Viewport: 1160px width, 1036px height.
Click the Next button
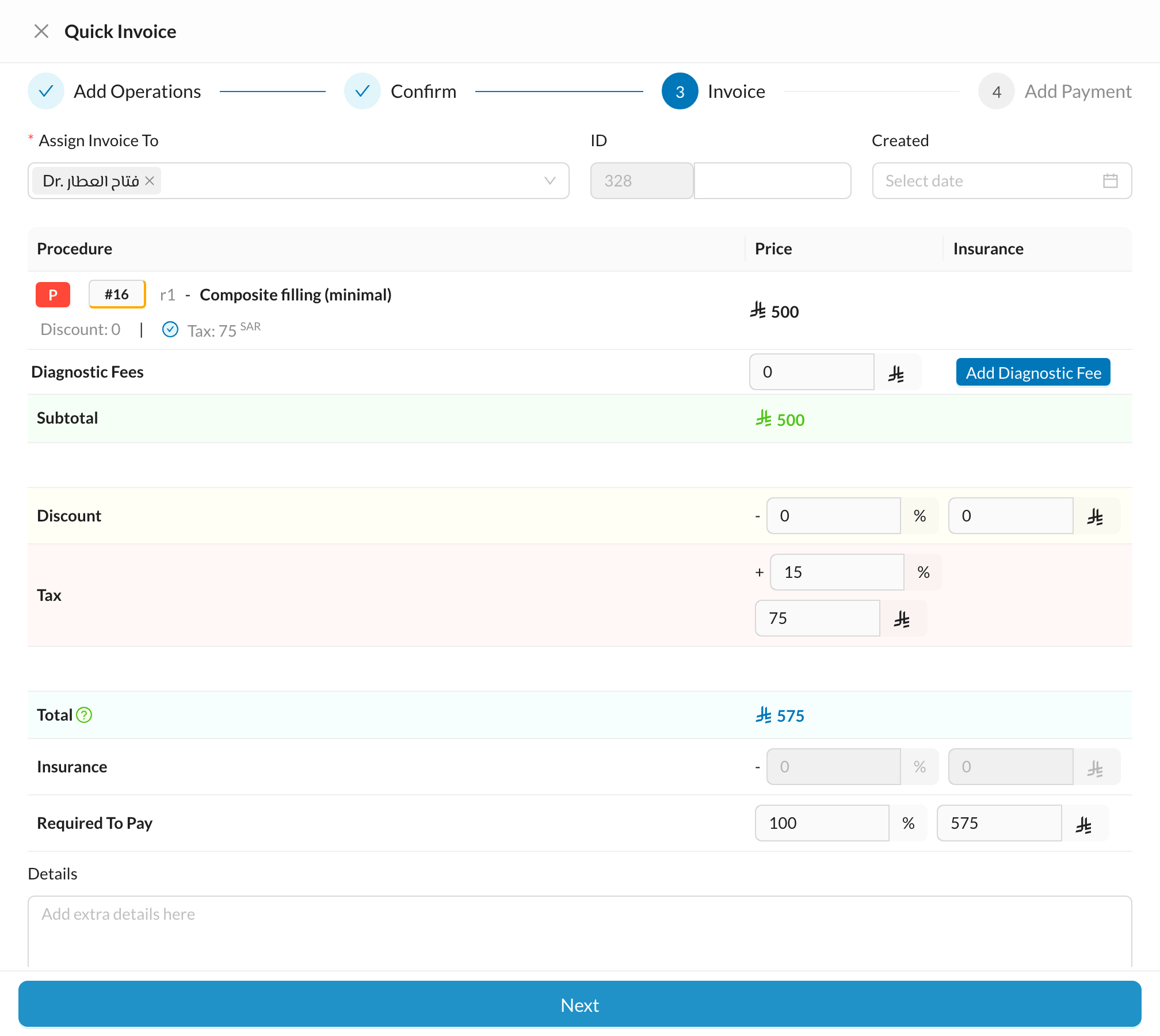click(580, 1004)
